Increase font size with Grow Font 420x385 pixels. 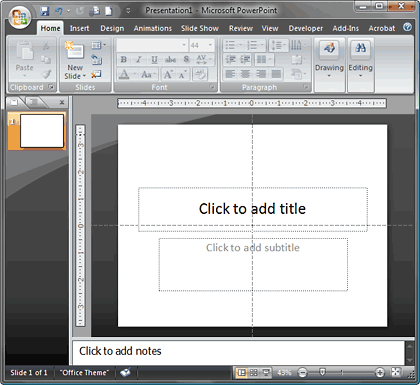168,74
